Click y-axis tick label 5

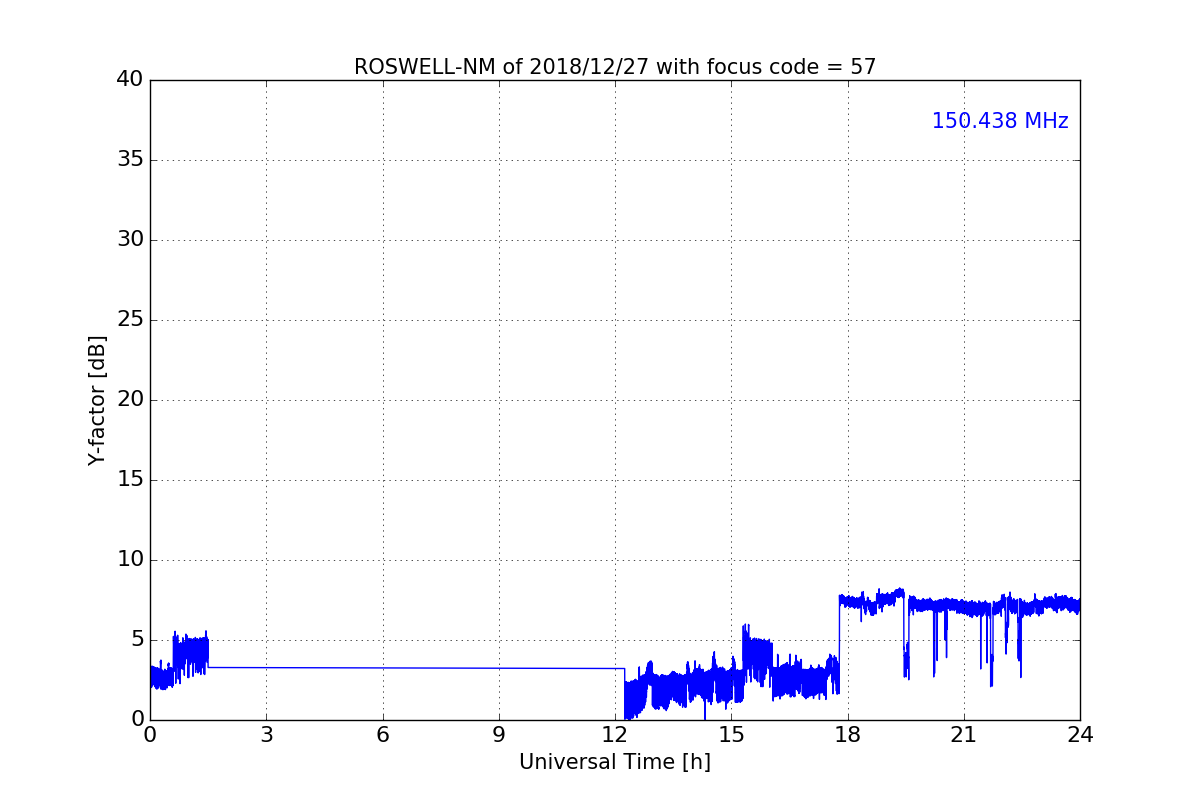pyautogui.click(x=137, y=640)
